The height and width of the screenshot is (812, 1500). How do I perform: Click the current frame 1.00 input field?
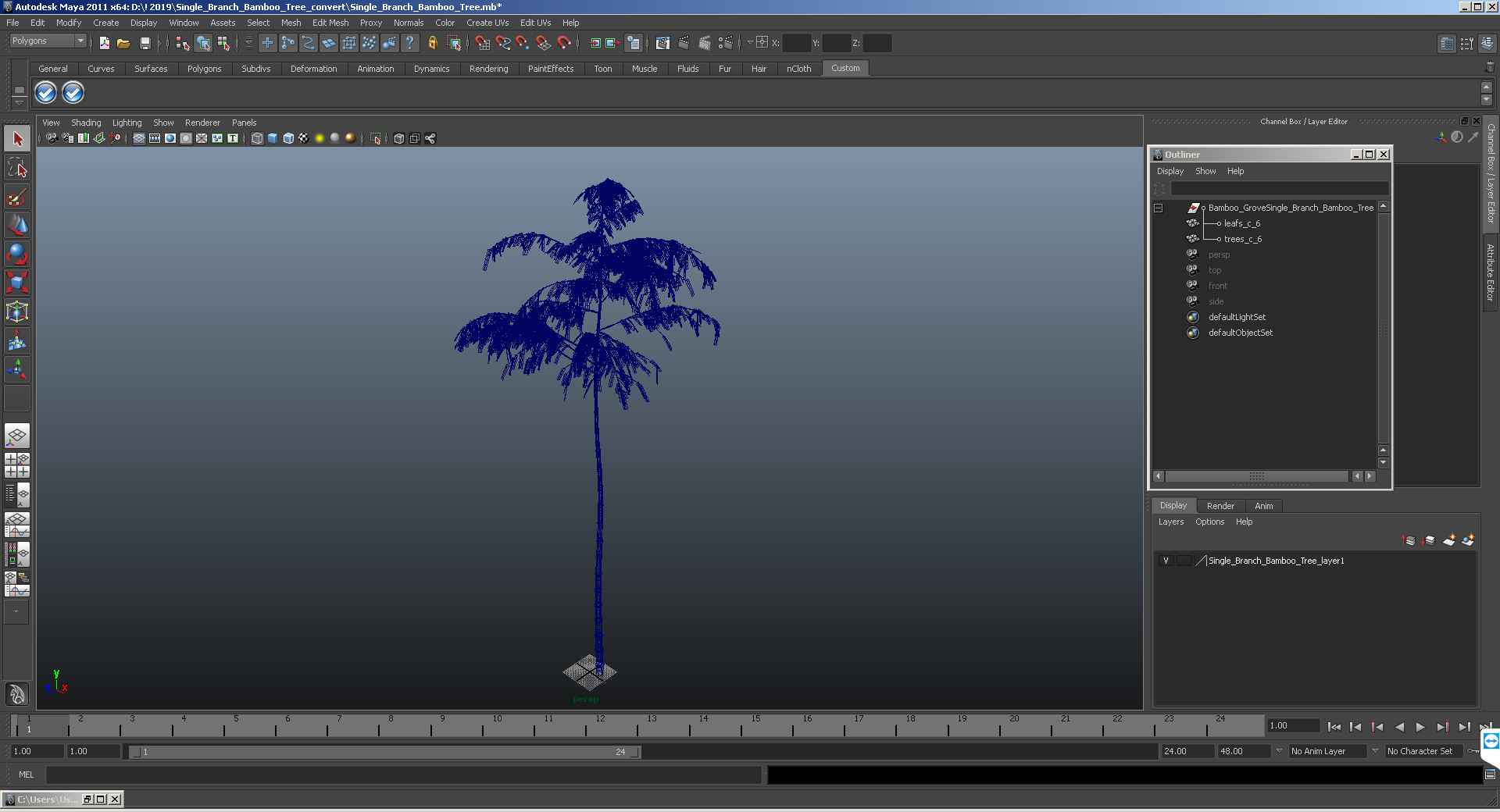pyautogui.click(x=1294, y=726)
